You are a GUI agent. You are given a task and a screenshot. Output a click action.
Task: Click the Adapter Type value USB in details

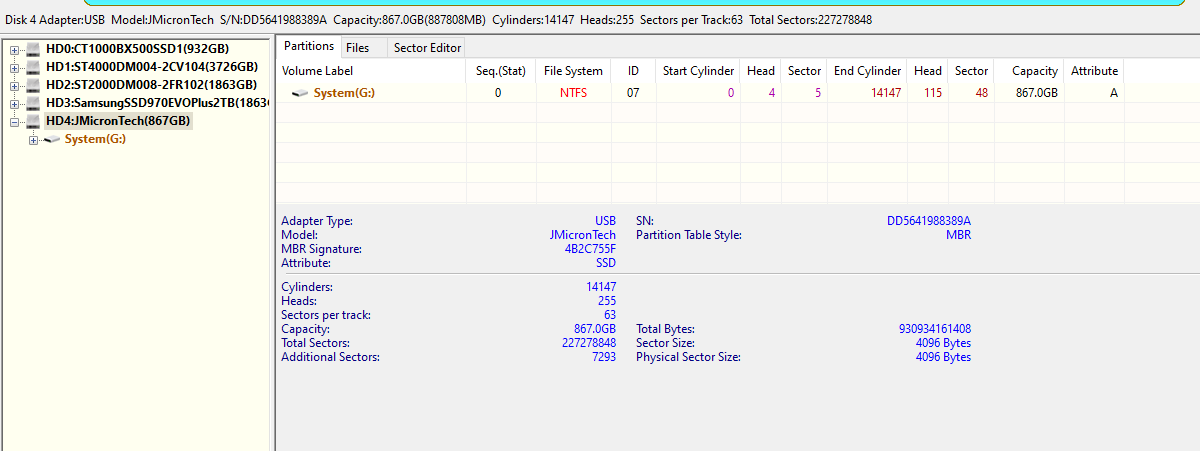coord(605,221)
